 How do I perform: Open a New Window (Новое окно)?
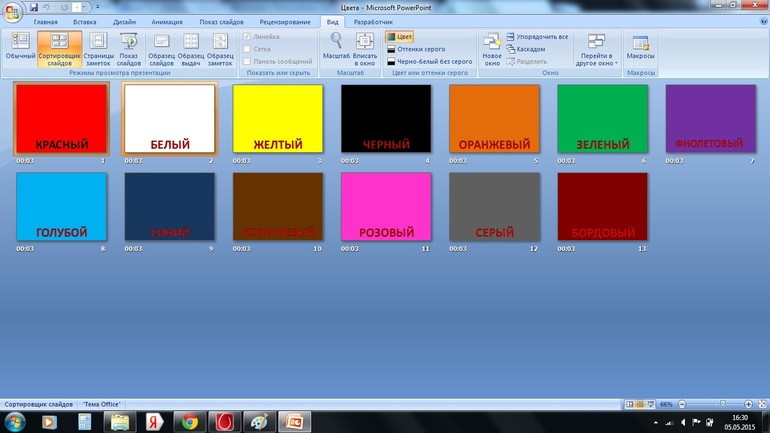click(492, 49)
